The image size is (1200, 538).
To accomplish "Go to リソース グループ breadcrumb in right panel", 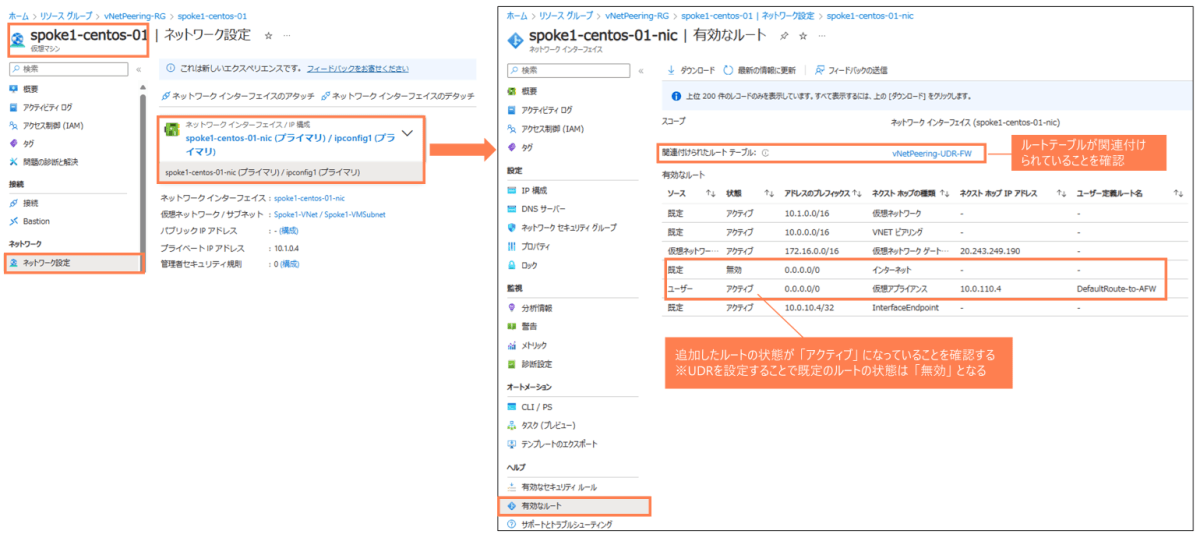I will (567, 16).
